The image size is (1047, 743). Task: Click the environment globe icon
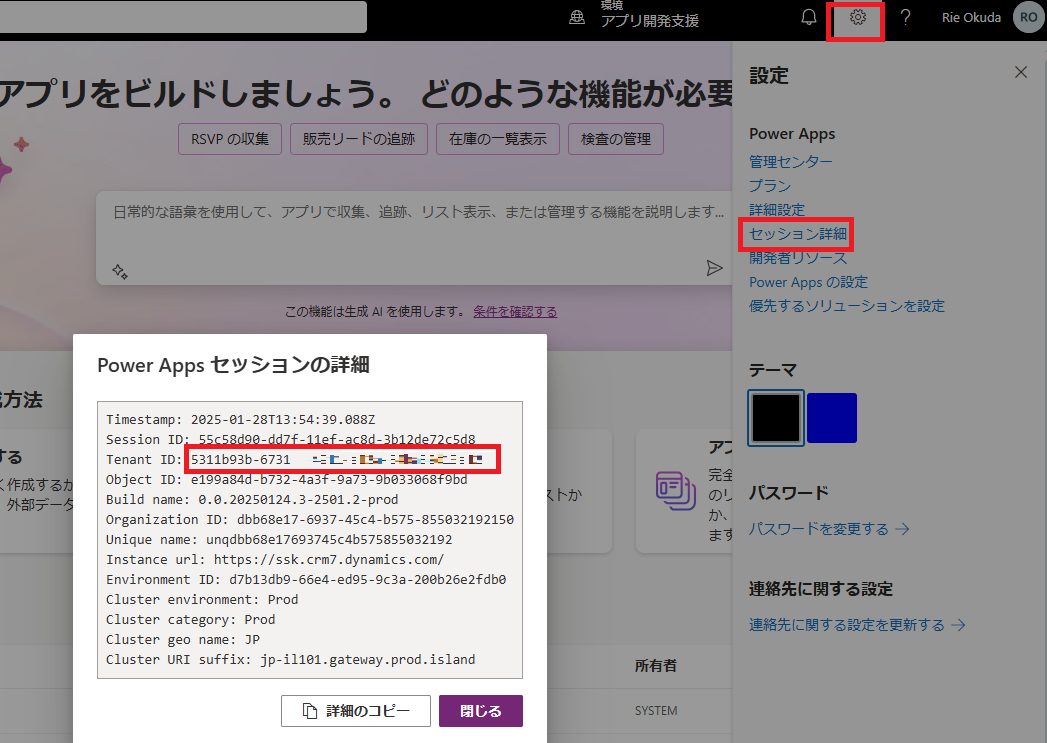pyautogui.click(x=577, y=18)
